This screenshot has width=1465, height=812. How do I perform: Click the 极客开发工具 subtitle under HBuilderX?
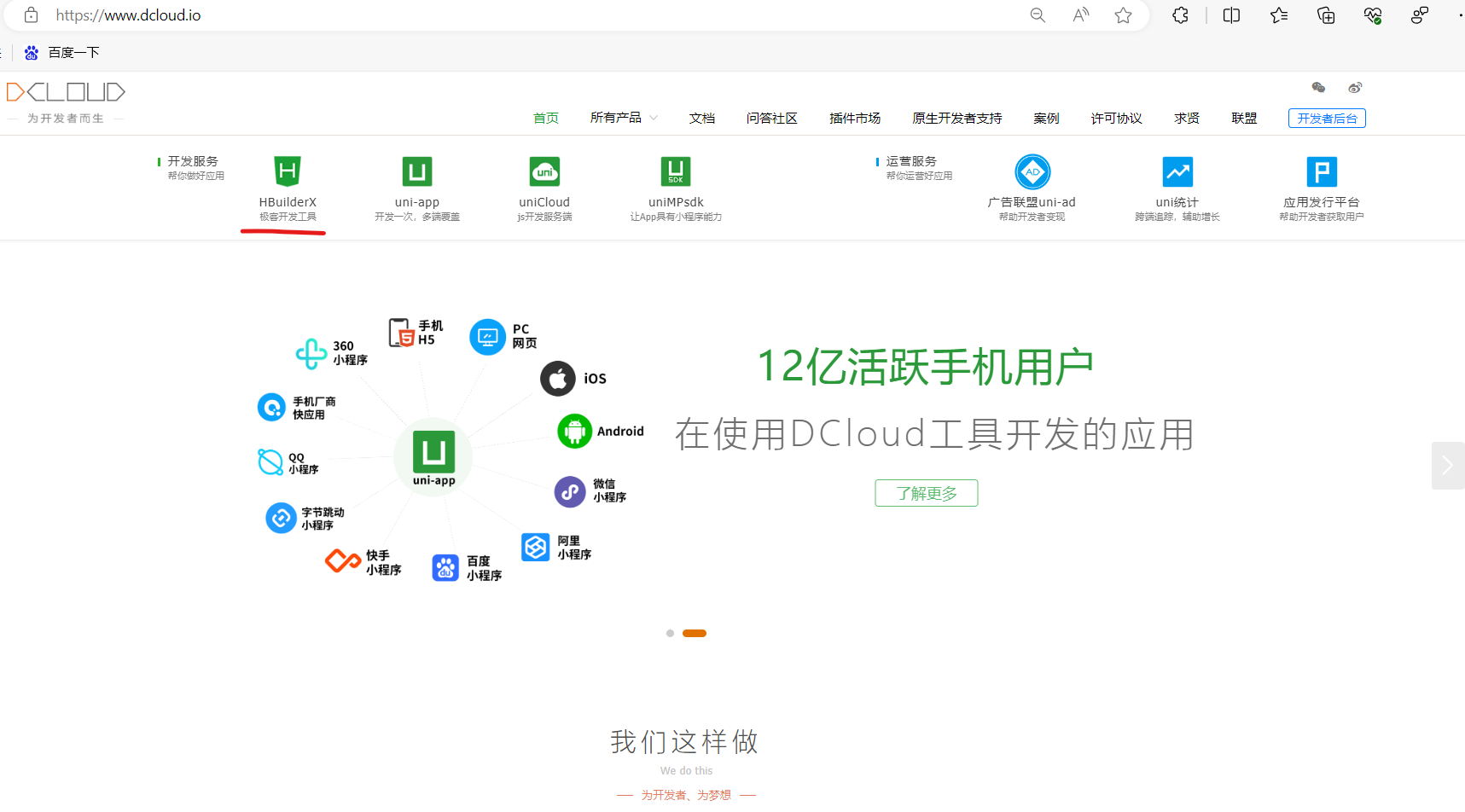(288, 217)
